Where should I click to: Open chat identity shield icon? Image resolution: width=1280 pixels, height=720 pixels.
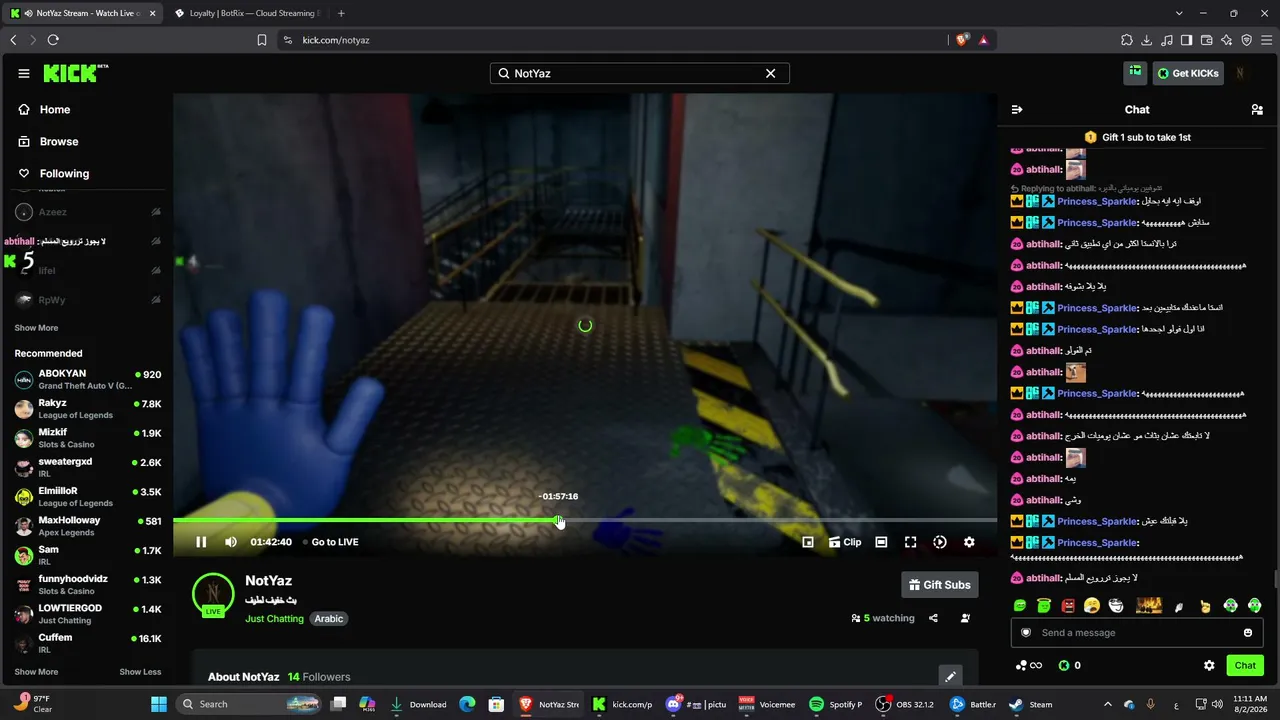(1025, 633)
